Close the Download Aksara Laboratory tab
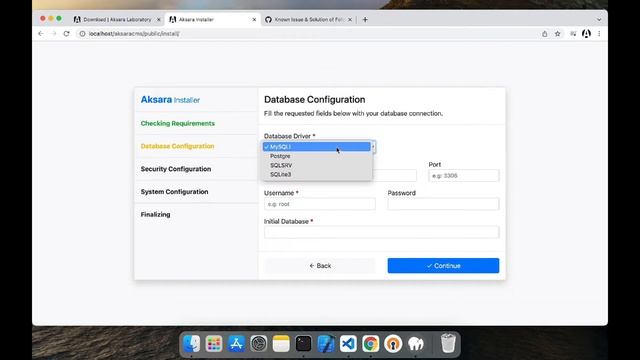Image resolution: width=640 pixels, height=360 pixels. tap(159, 20)
